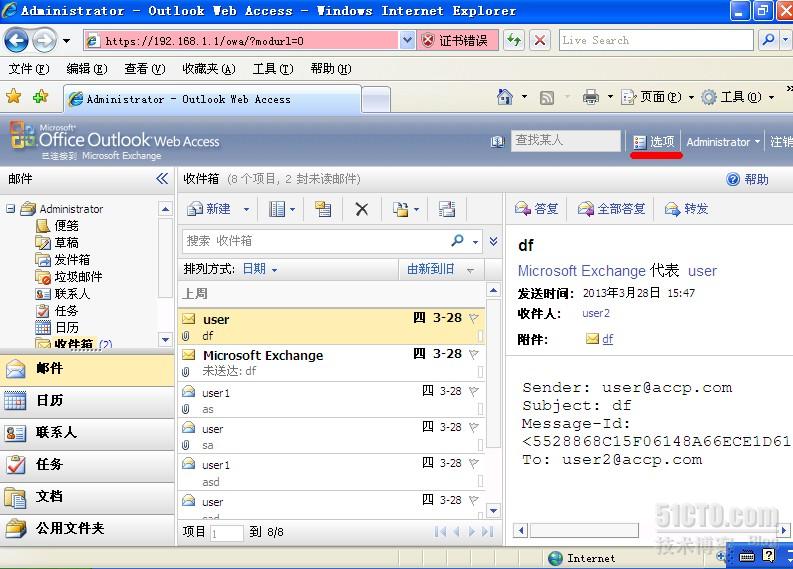Collapse the Administrator mailbox tree
The image size is (793, 569).
tap(10, 208)
